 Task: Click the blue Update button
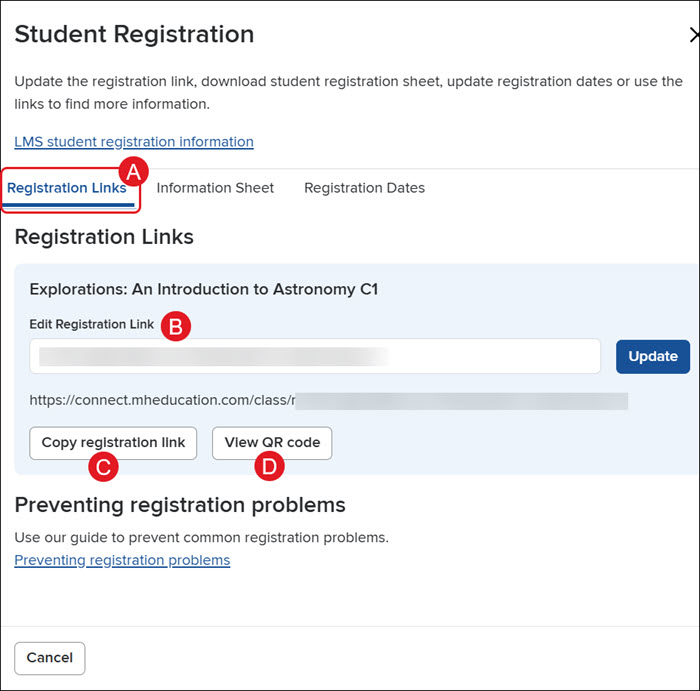[x=653, y=357]
